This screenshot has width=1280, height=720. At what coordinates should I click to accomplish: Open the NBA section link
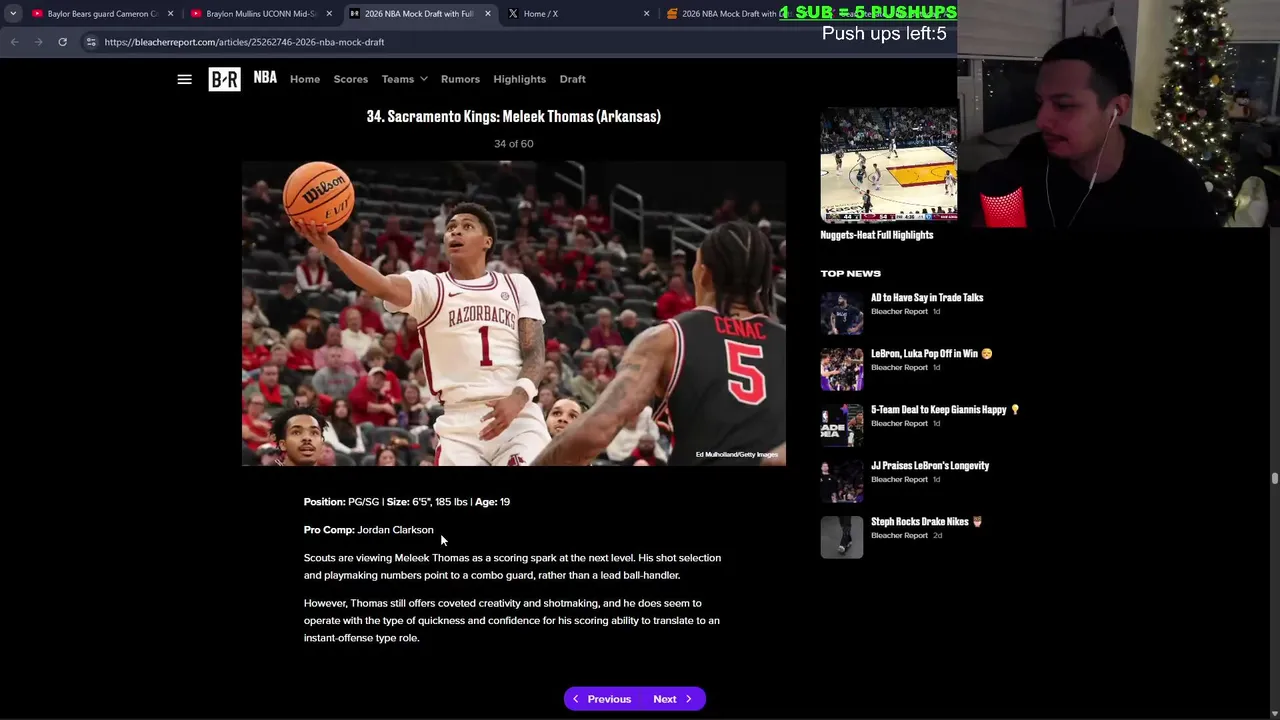pyautogui.click(x=265, y=77)
